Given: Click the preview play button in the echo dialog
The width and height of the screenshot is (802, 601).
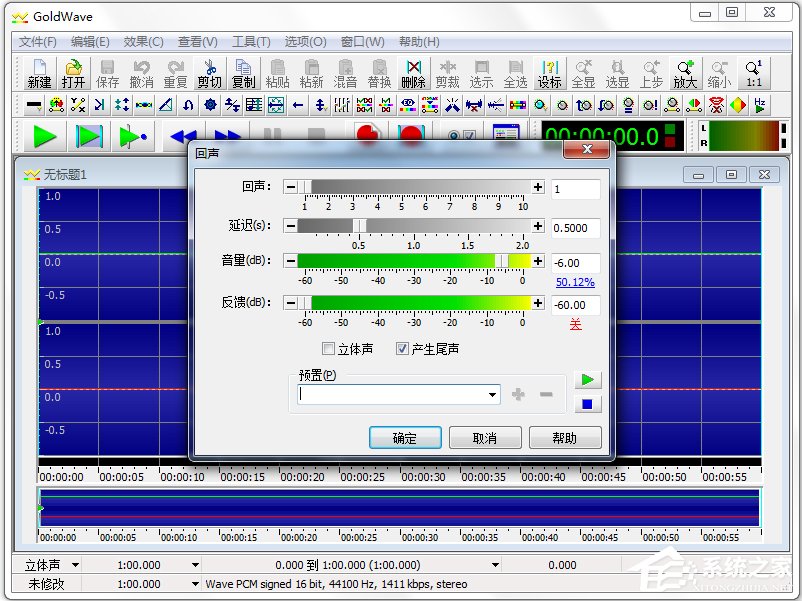Looking at the screenshot, I should tap(588, 380).
